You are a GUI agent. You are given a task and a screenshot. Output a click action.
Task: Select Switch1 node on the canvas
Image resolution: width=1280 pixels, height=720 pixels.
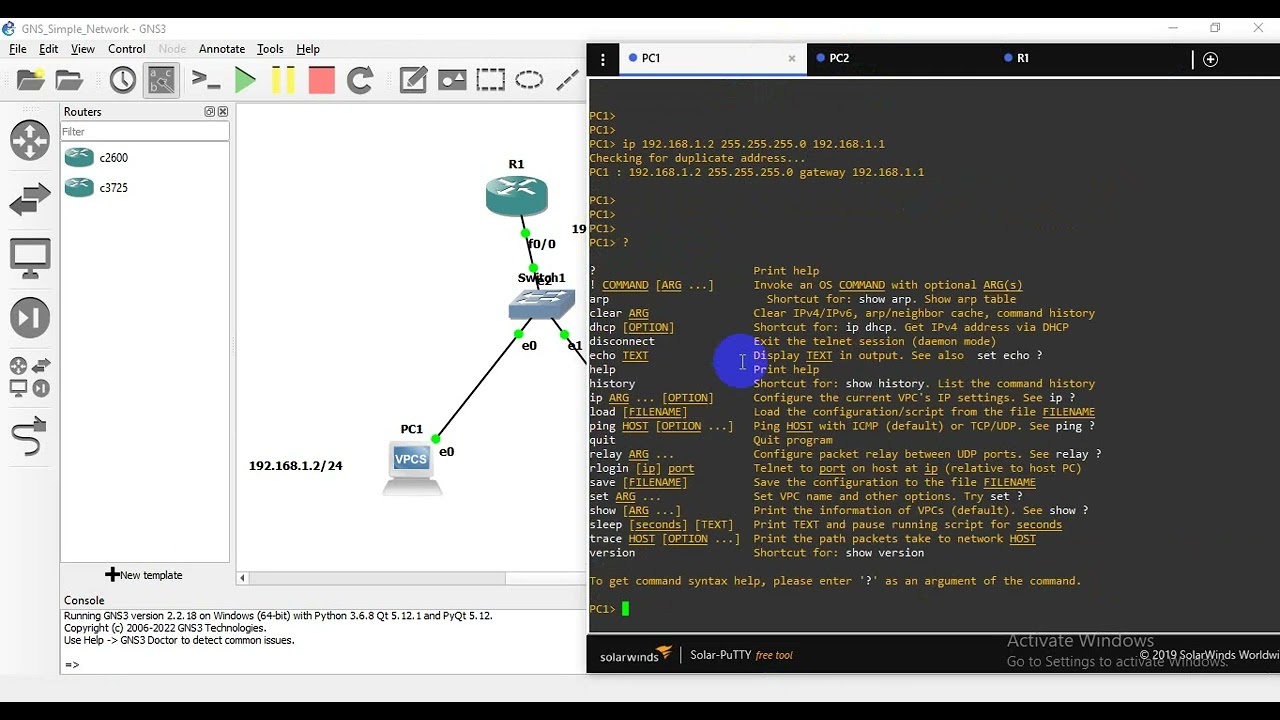coord(541,304)
